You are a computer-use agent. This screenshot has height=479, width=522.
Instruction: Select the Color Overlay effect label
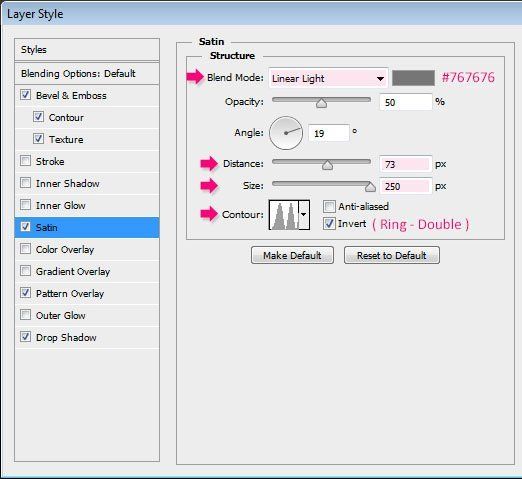(65, 249)
